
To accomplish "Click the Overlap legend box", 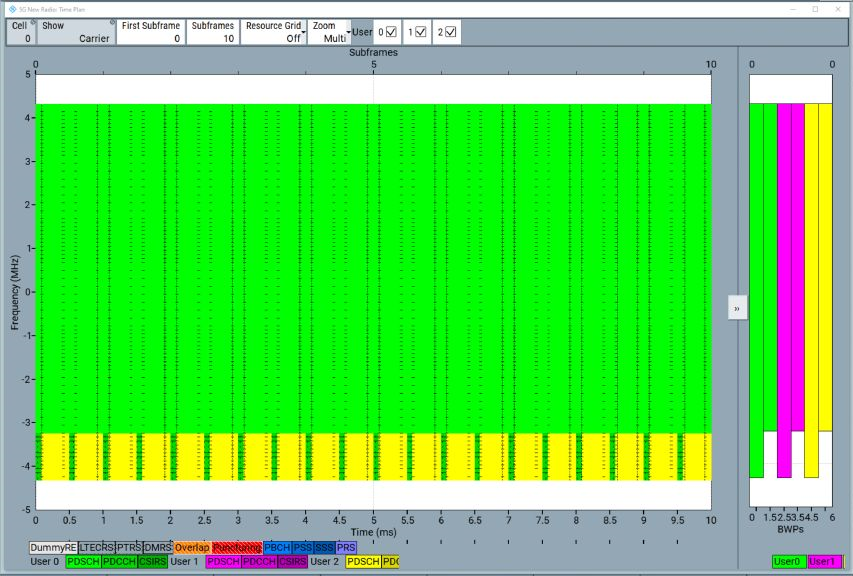I will coord(191,547).
